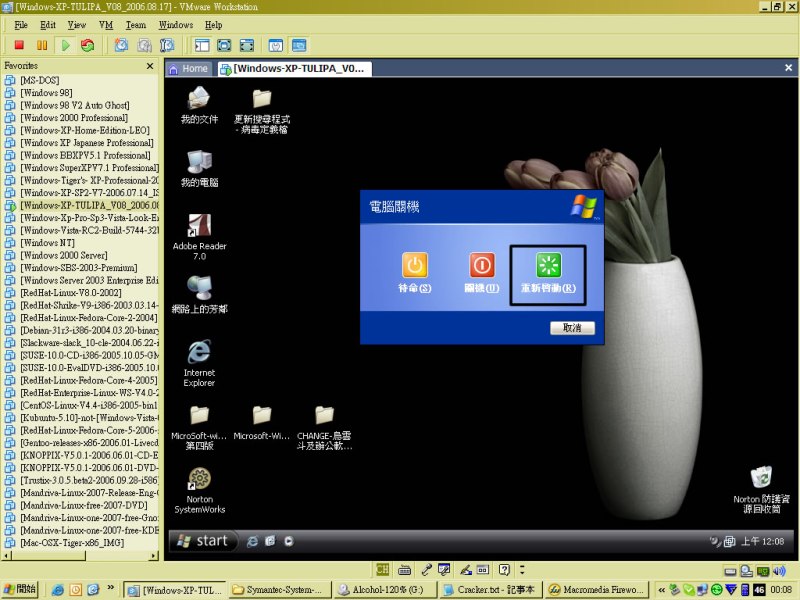800x600 pixels.
Task: Open the Windows menu
Action: click(176, 25)
